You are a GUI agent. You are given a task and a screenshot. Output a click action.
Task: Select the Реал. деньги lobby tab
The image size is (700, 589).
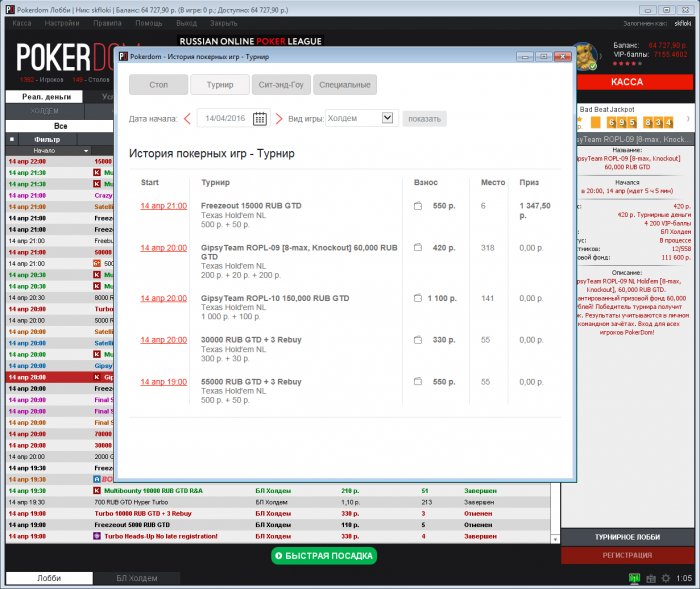coord(44,96)
